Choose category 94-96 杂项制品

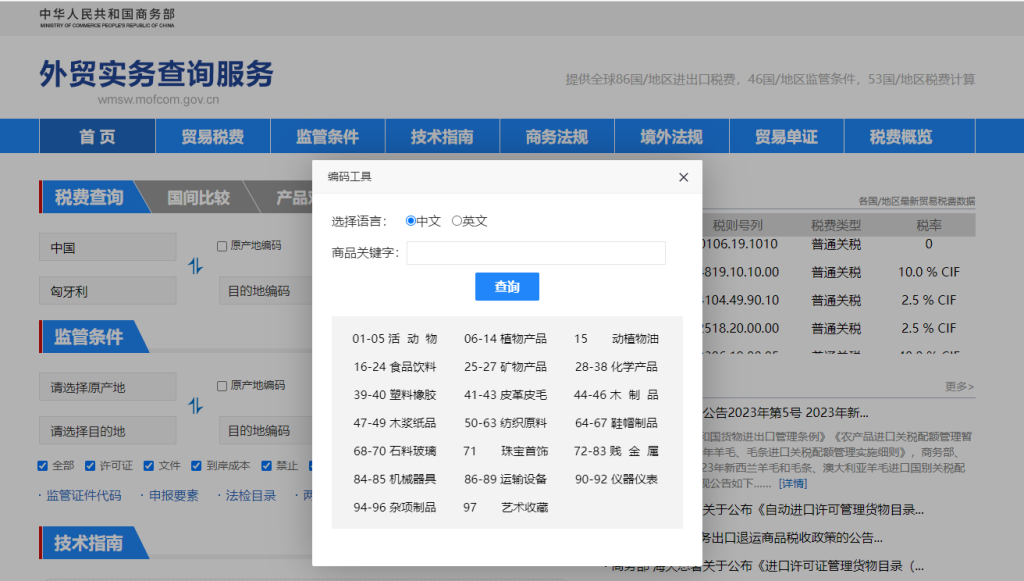tap(394, 507)
